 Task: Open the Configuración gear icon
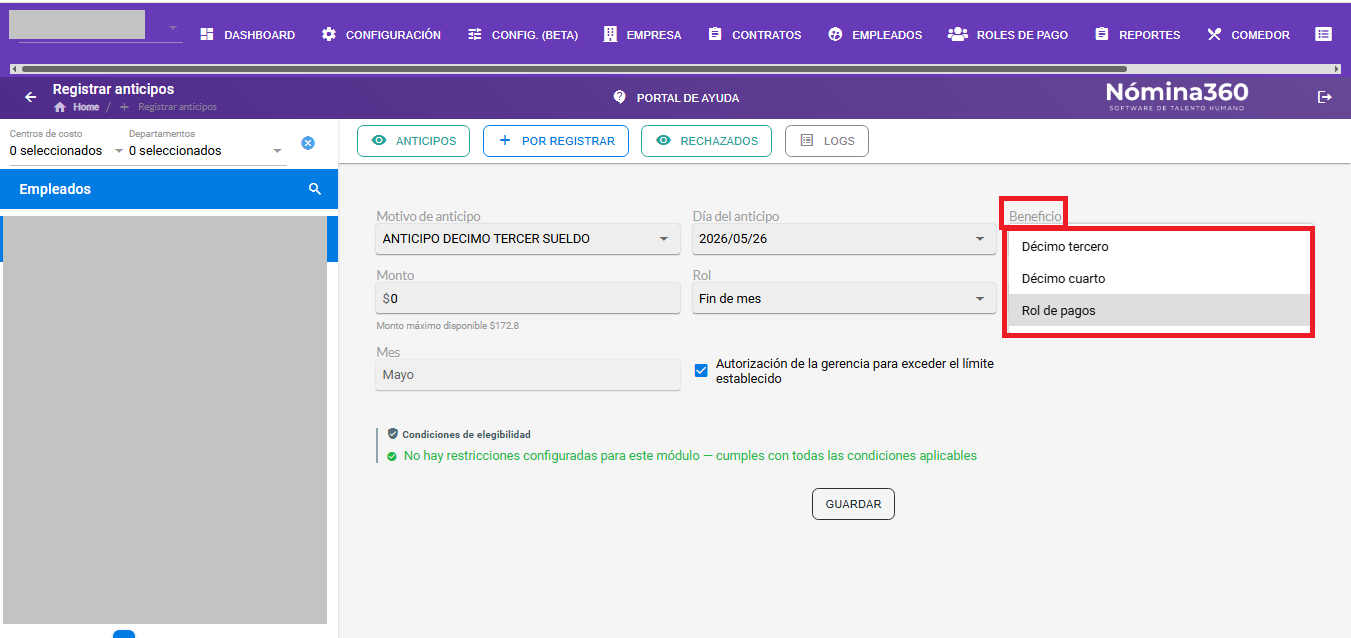329,34
